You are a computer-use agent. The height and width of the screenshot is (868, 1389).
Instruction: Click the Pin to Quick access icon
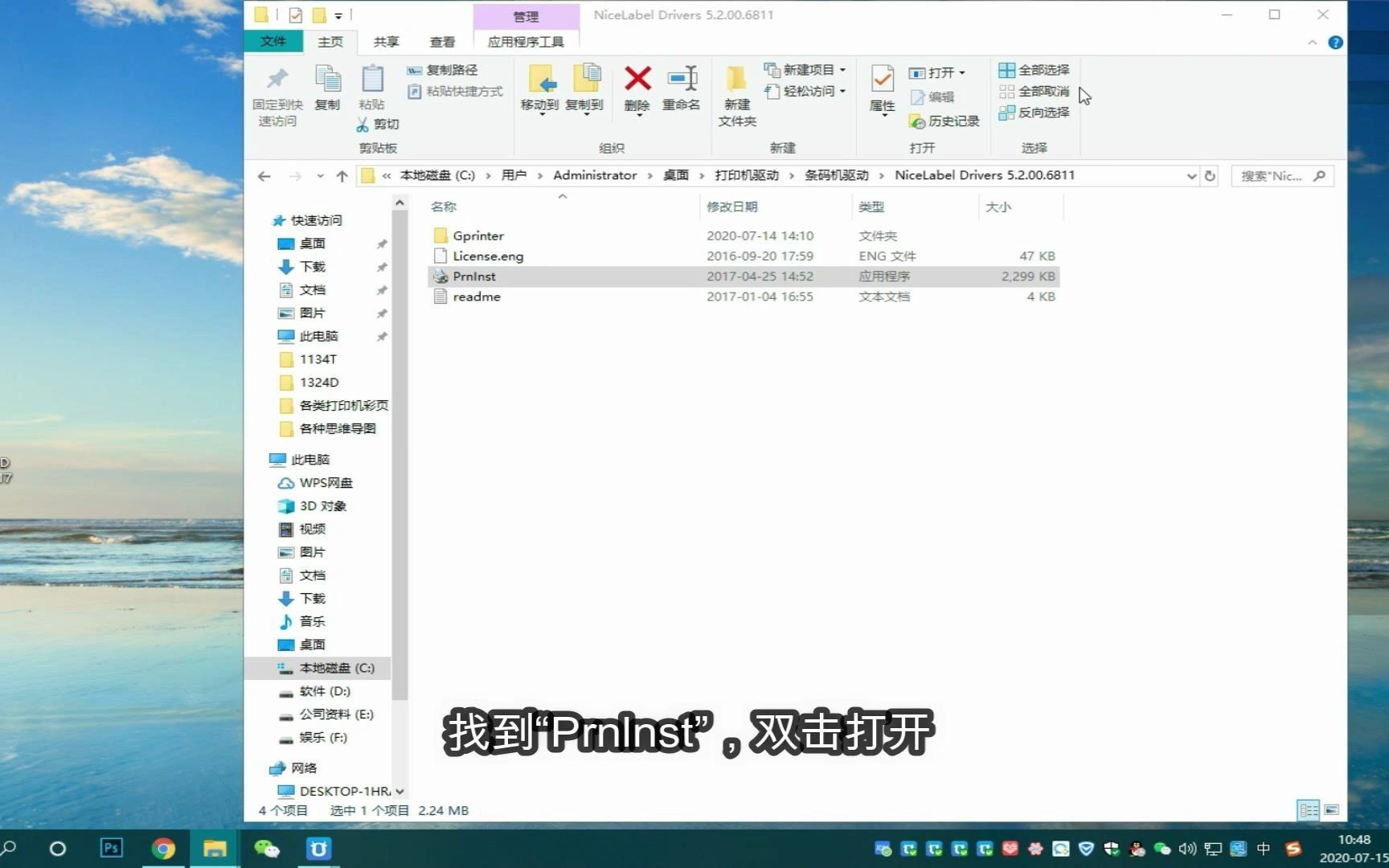pos(277,79)
